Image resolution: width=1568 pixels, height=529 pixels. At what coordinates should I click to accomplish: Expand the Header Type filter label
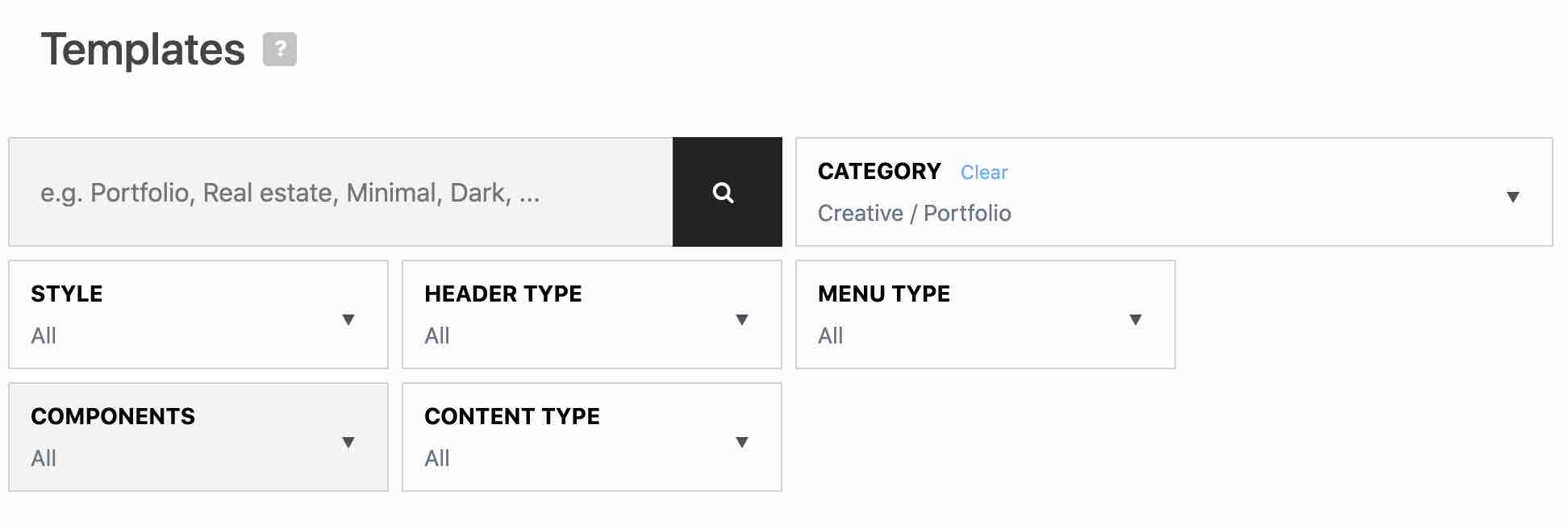[503, 294]
